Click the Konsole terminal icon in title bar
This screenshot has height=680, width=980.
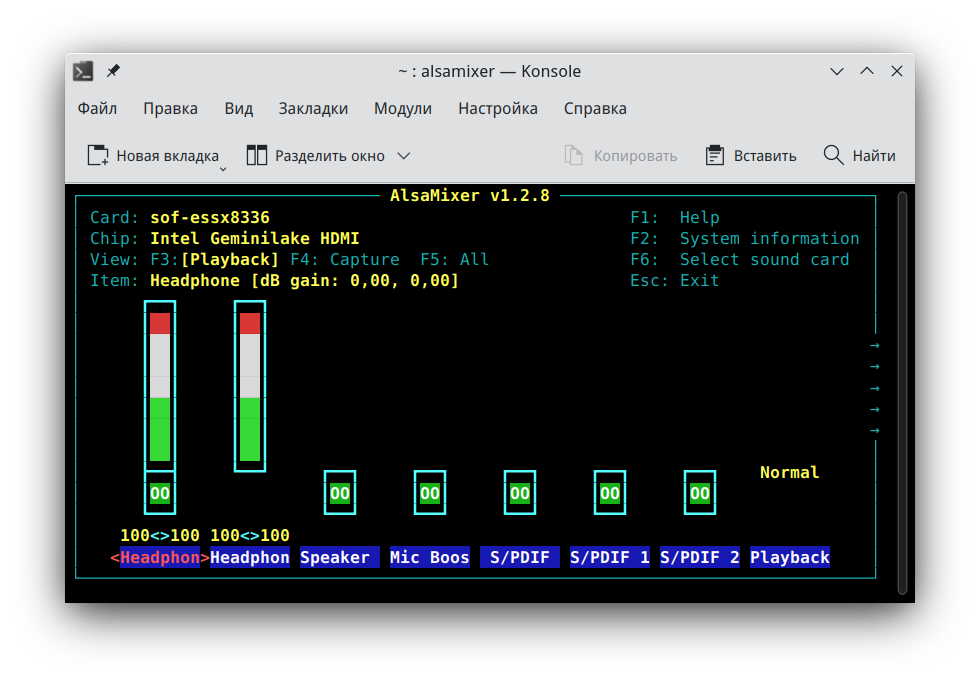point(84,71)
